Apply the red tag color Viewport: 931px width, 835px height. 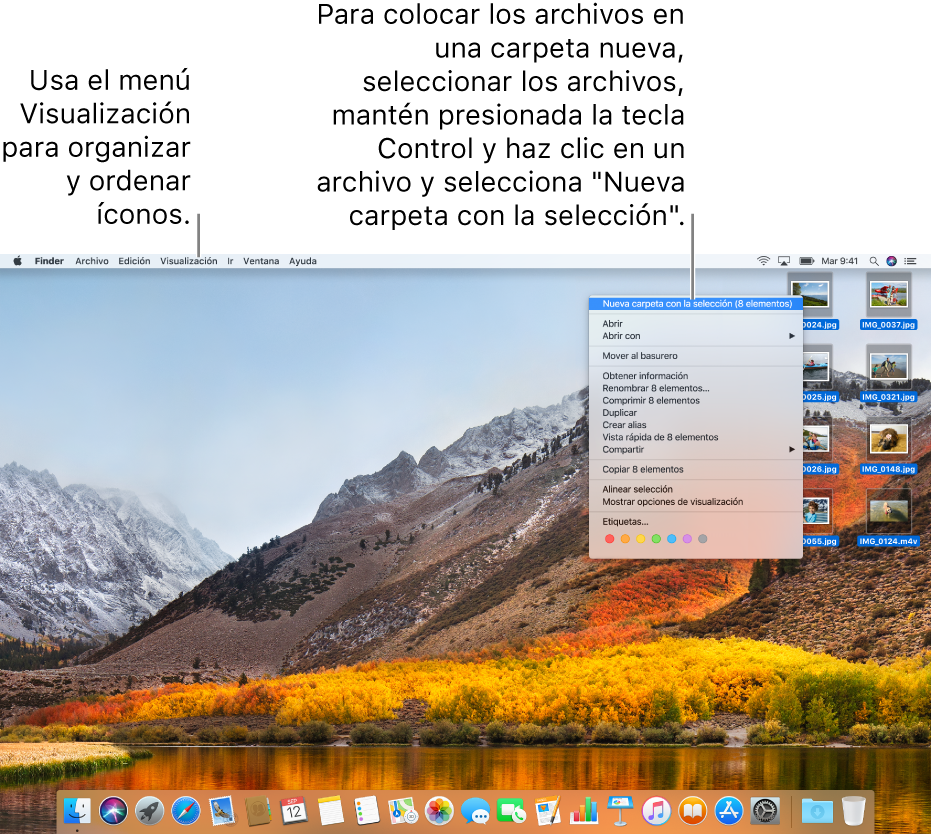click(609, 539)
